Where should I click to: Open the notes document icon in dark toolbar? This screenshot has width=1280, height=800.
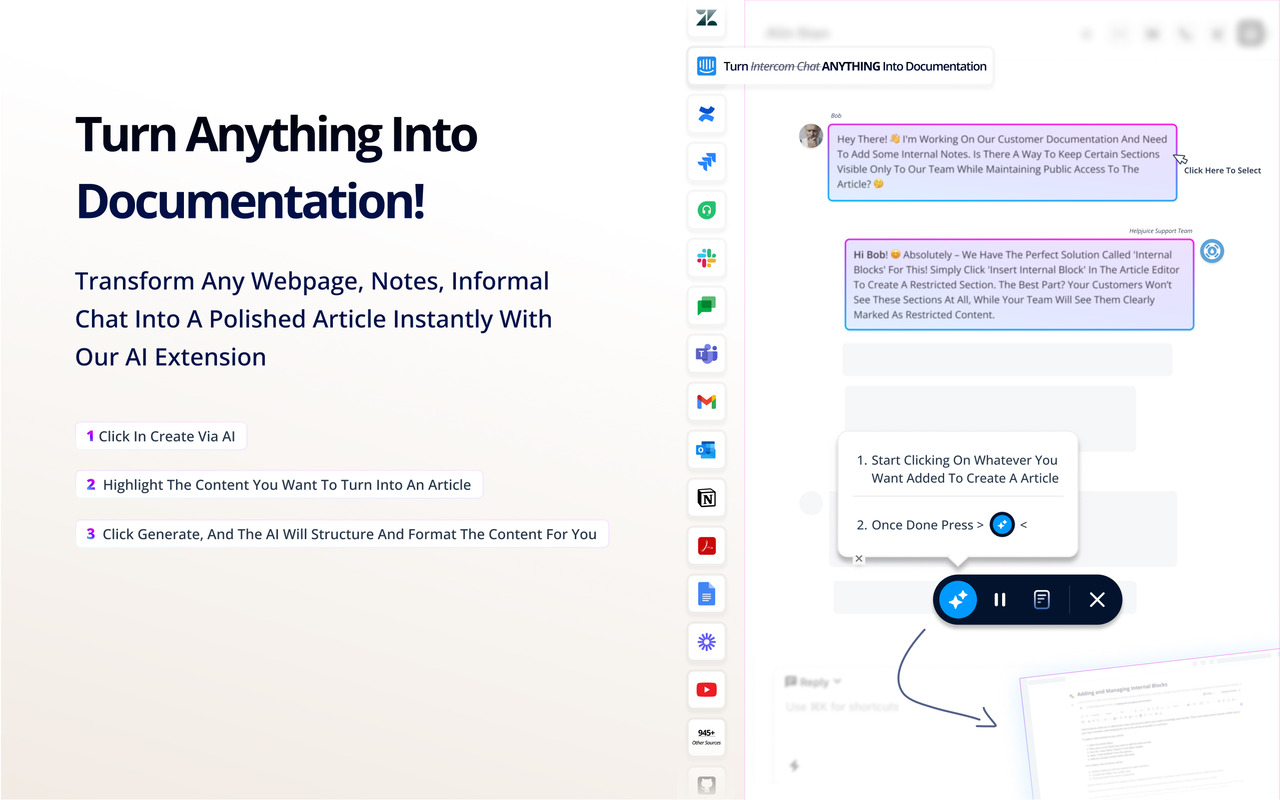pos(1041,599)
